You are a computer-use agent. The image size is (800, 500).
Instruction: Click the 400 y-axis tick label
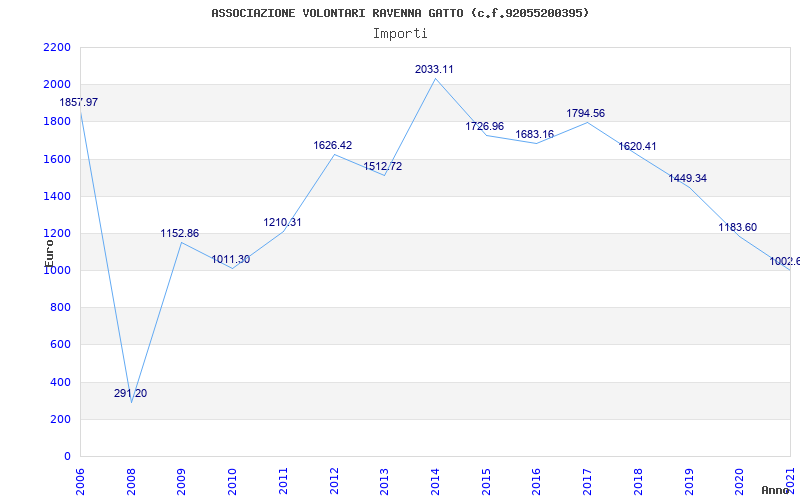point(61,382)
